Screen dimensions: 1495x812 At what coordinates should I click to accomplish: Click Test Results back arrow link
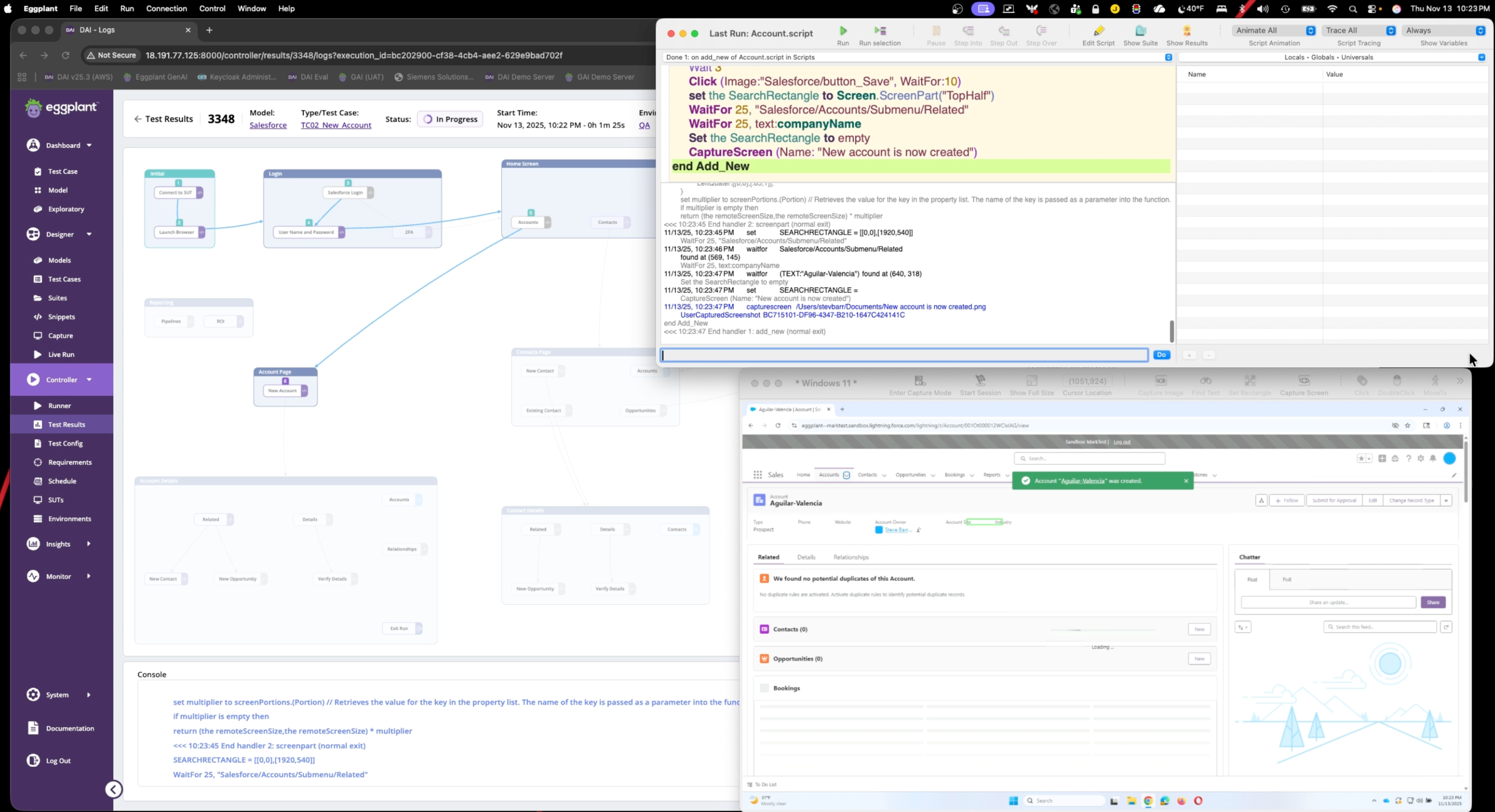coord(164,119)
